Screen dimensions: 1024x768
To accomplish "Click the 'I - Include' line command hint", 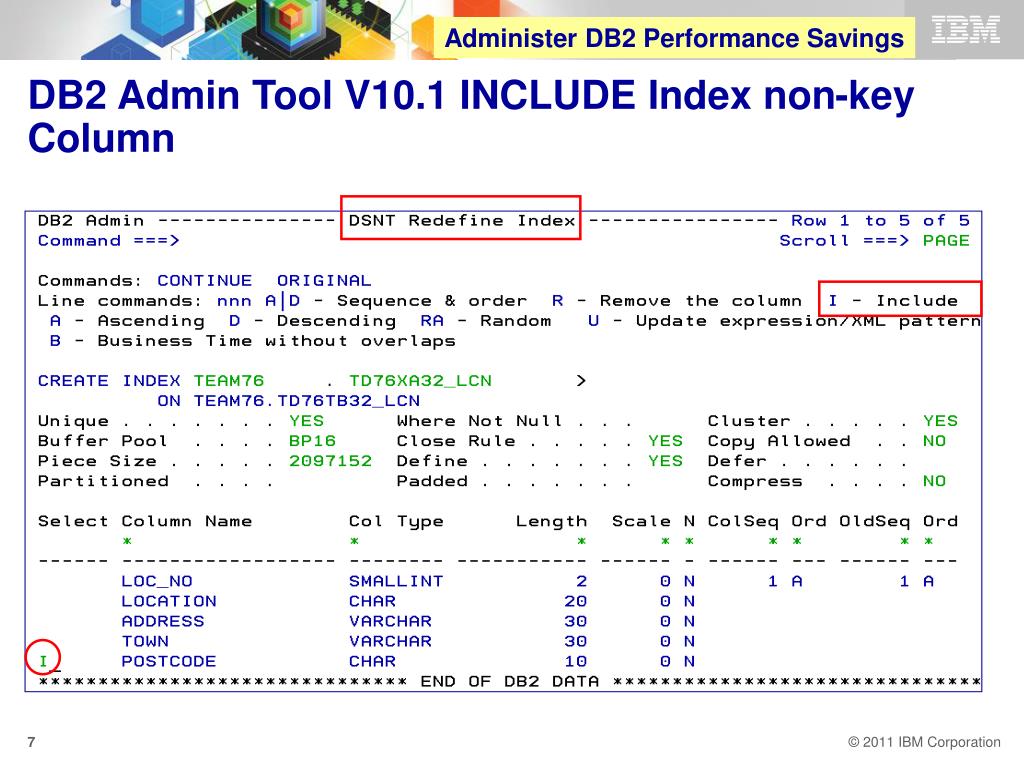I will pos(893,301).
